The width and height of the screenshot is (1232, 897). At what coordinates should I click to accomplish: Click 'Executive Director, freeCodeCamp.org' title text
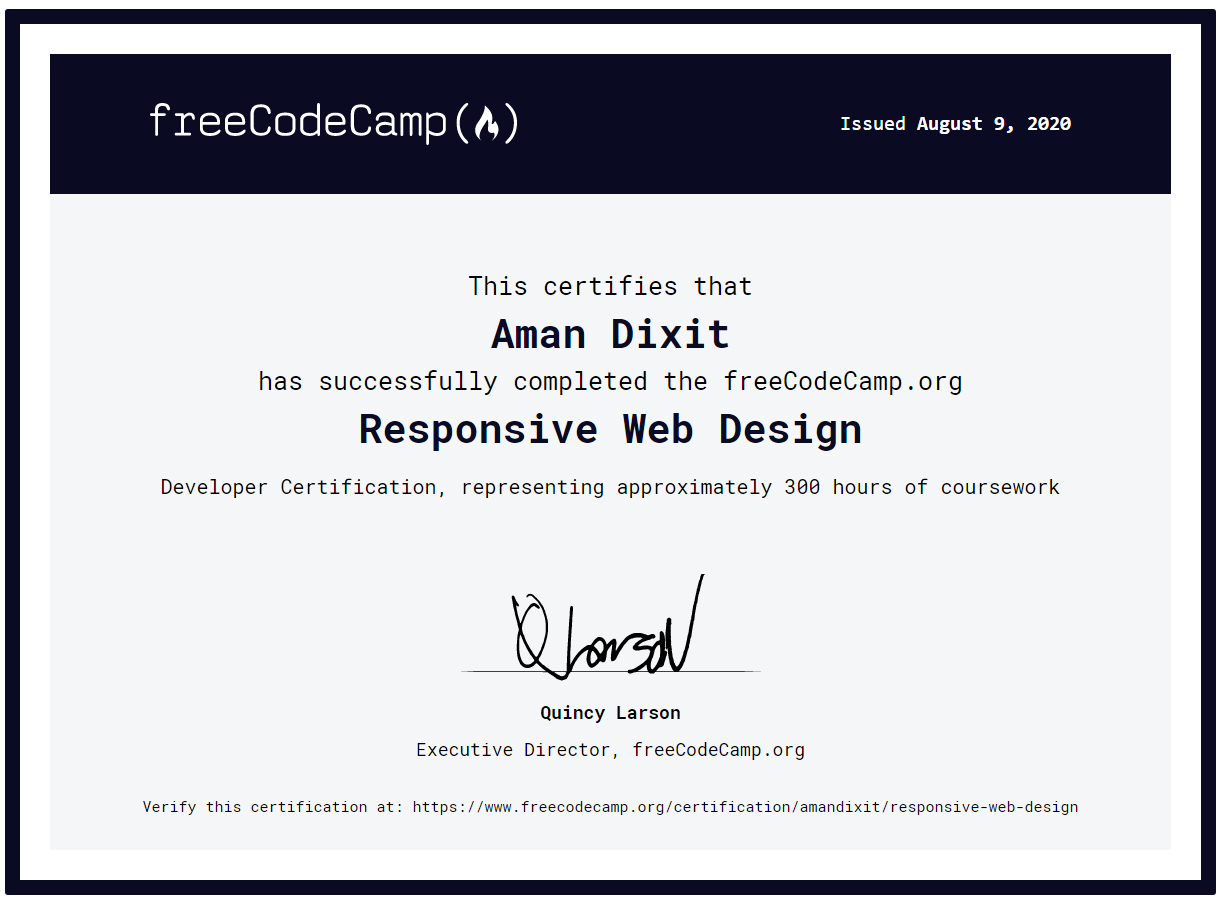(x=610, y=749)
